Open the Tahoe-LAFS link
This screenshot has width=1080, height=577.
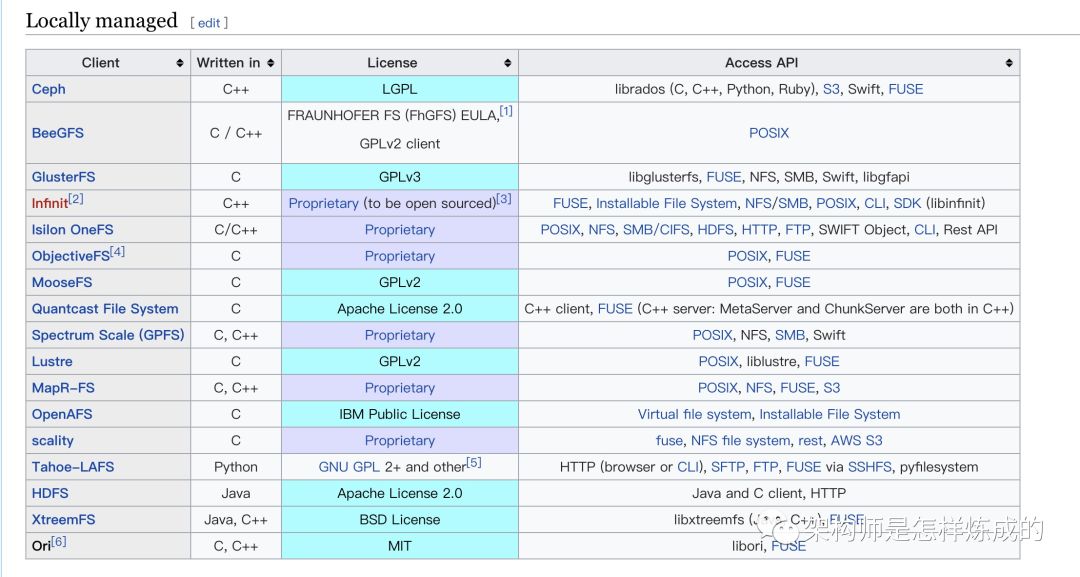click(x=73, y=467)
